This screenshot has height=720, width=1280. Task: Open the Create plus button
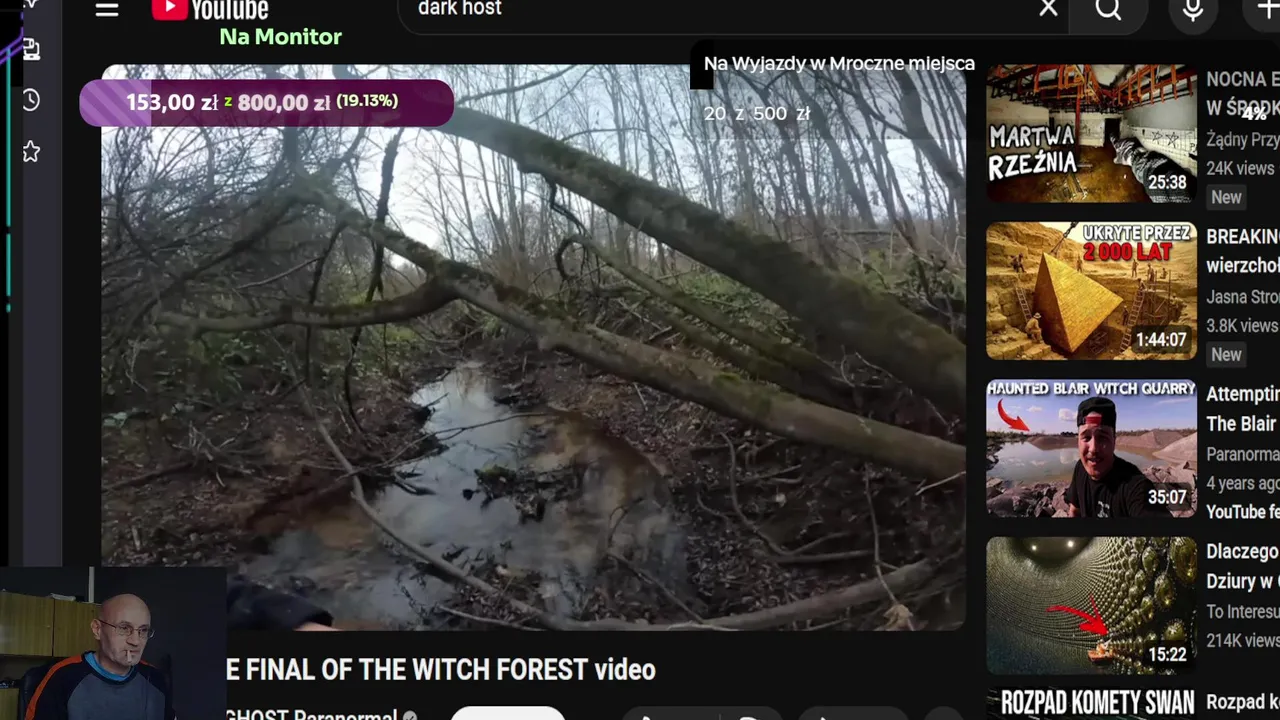point(1266,10)
